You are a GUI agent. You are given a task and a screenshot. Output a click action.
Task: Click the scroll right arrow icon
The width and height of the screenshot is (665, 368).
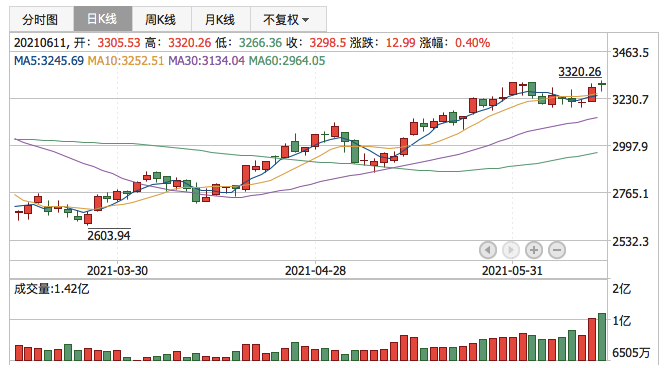[511, 250]
